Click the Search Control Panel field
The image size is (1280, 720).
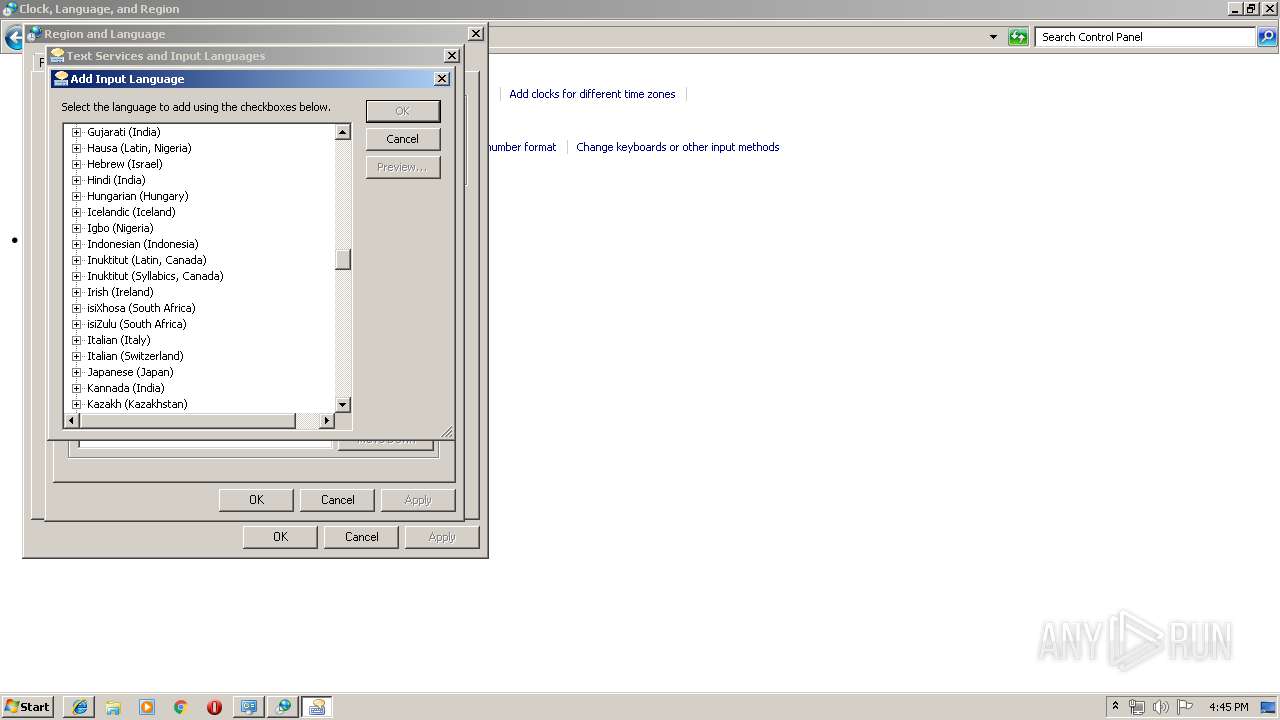[x=1145, y=37]
